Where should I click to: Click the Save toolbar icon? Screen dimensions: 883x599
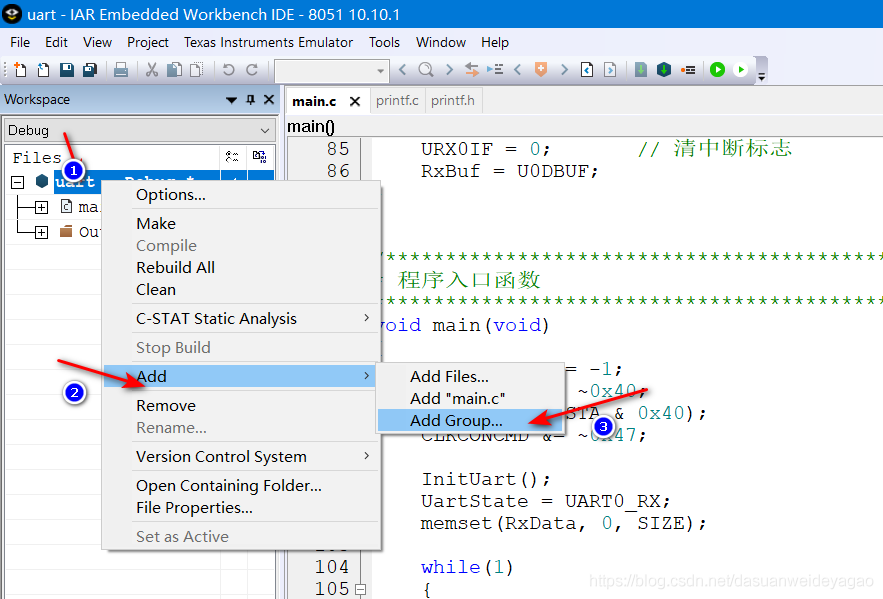coord(66,70)
